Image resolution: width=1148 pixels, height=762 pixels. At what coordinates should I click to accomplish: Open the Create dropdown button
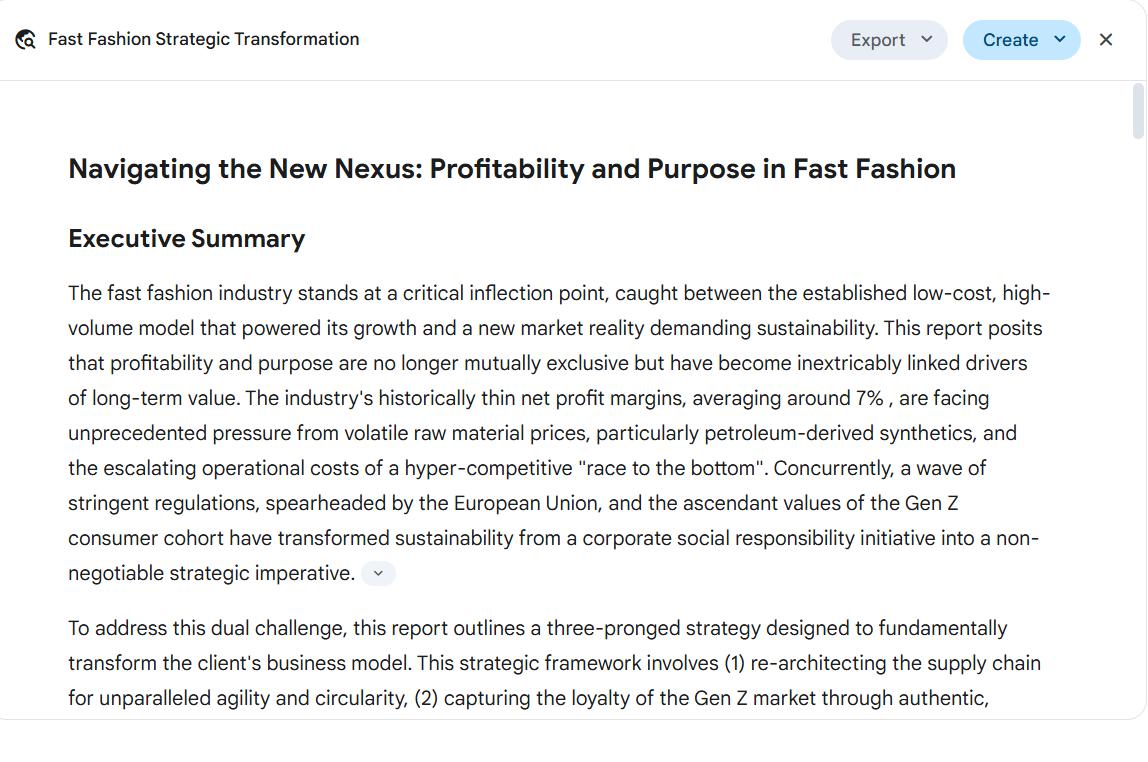tap(1021, 40)
